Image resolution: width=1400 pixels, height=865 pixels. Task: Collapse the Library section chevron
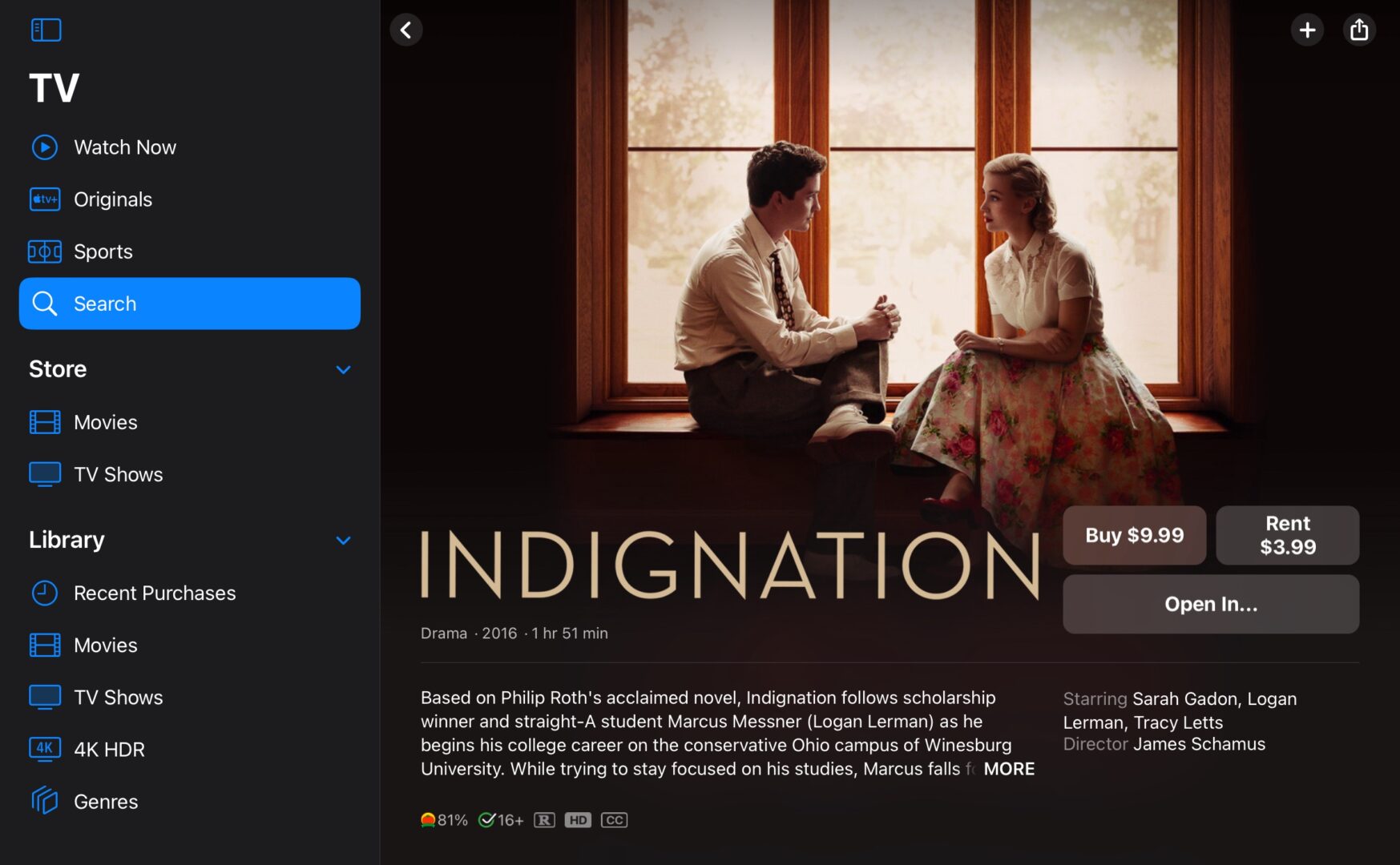click(x=343, y=540)
